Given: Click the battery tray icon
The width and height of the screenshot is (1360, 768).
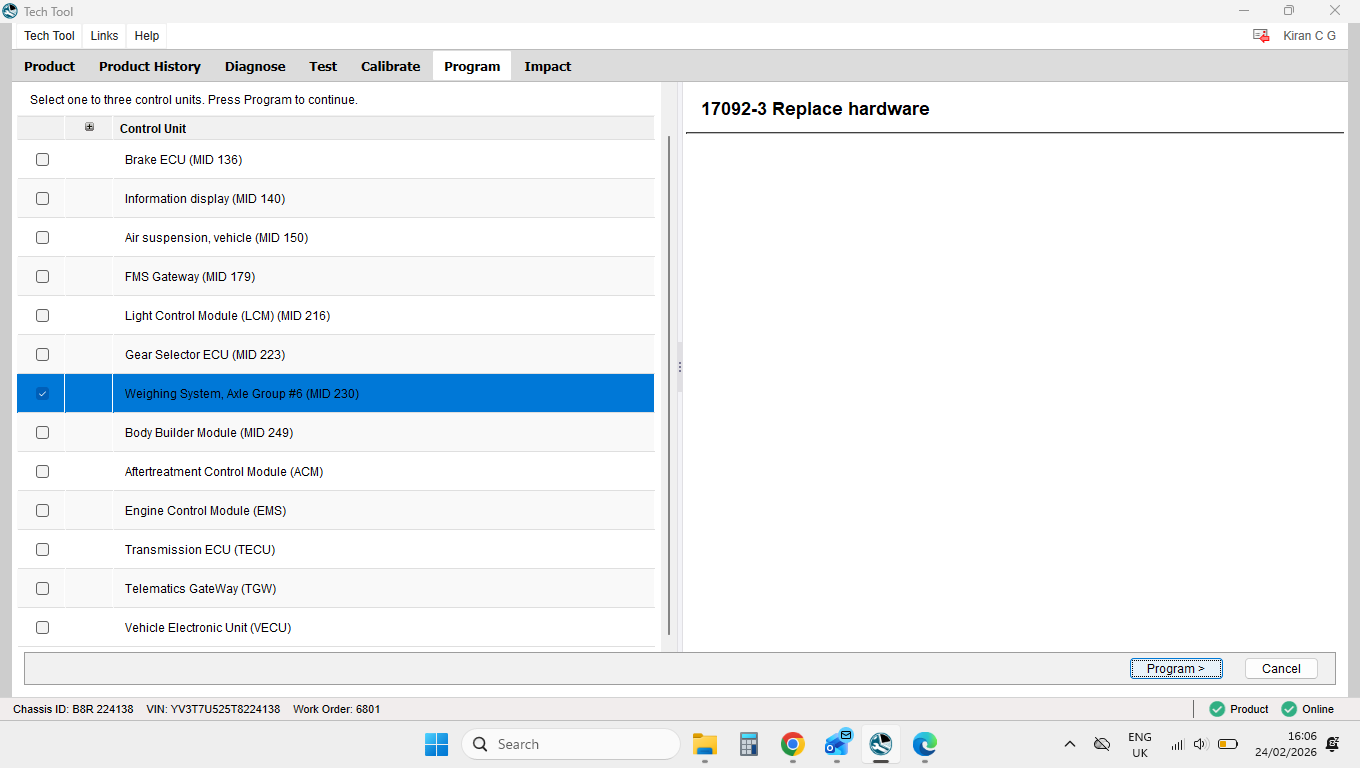Looking at the screenshot, I should pos(1228,744).
